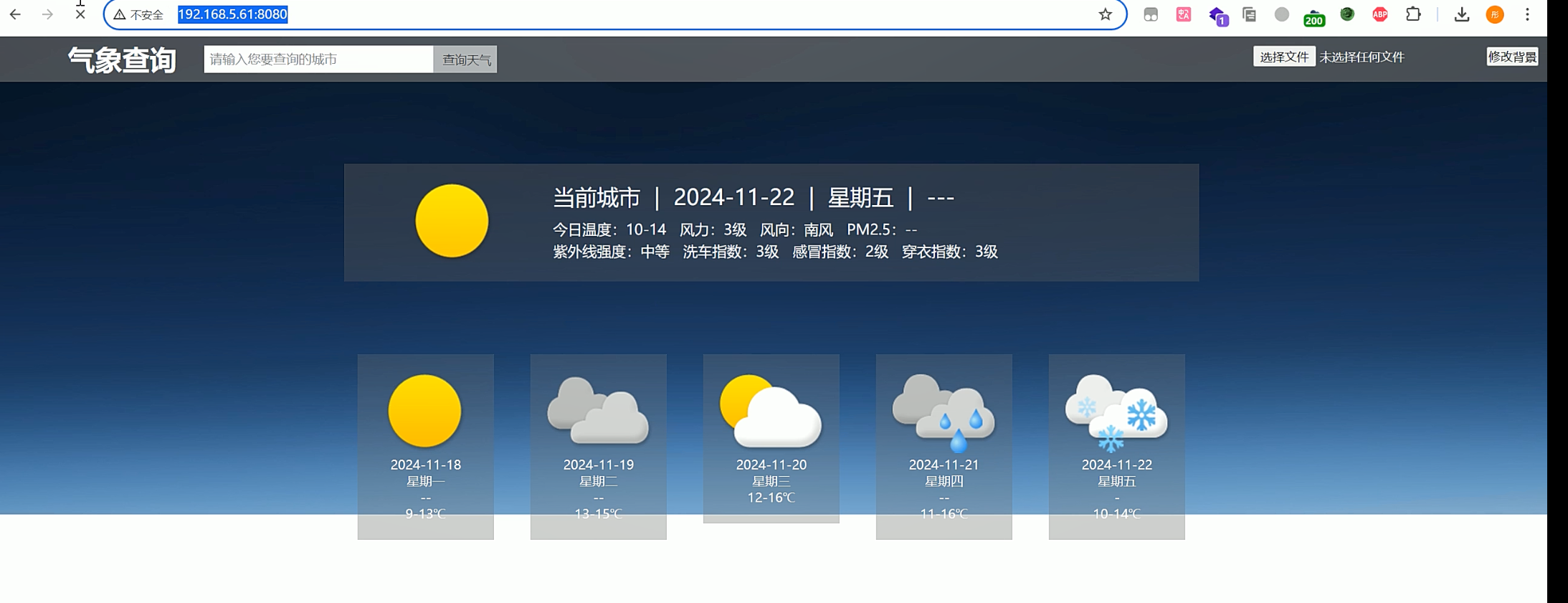The width and height of the screenshot is (1568, 603).
Task: Click the 穿衣指数：3级 text
Action: 950,252
